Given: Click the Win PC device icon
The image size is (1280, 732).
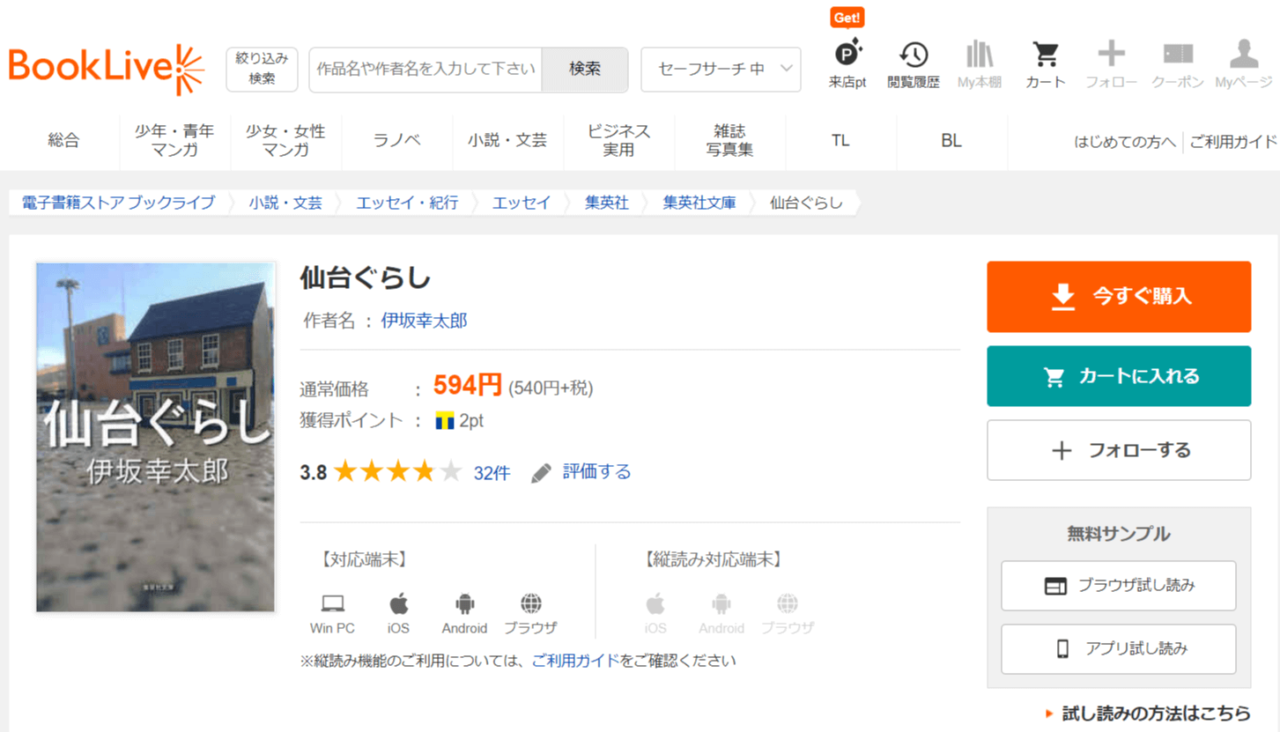Looking at the screenshot, I should (333, 604).
